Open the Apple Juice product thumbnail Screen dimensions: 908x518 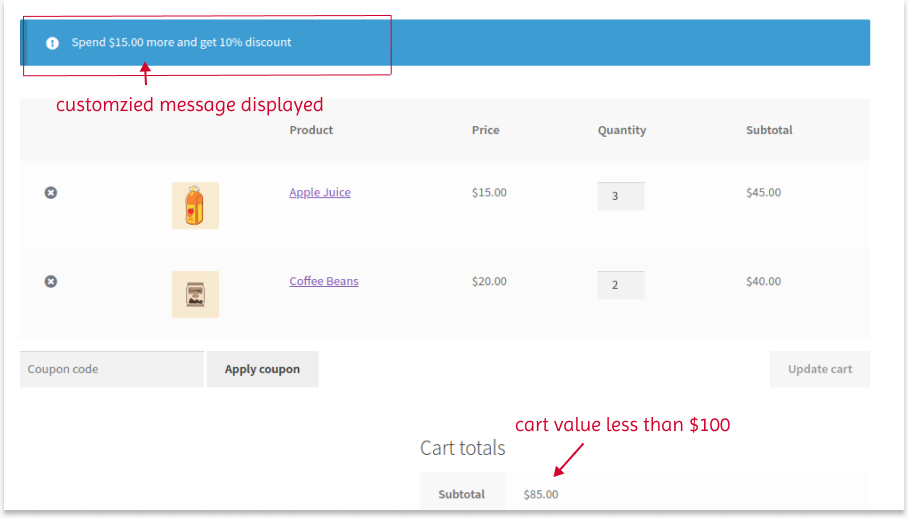195,205
